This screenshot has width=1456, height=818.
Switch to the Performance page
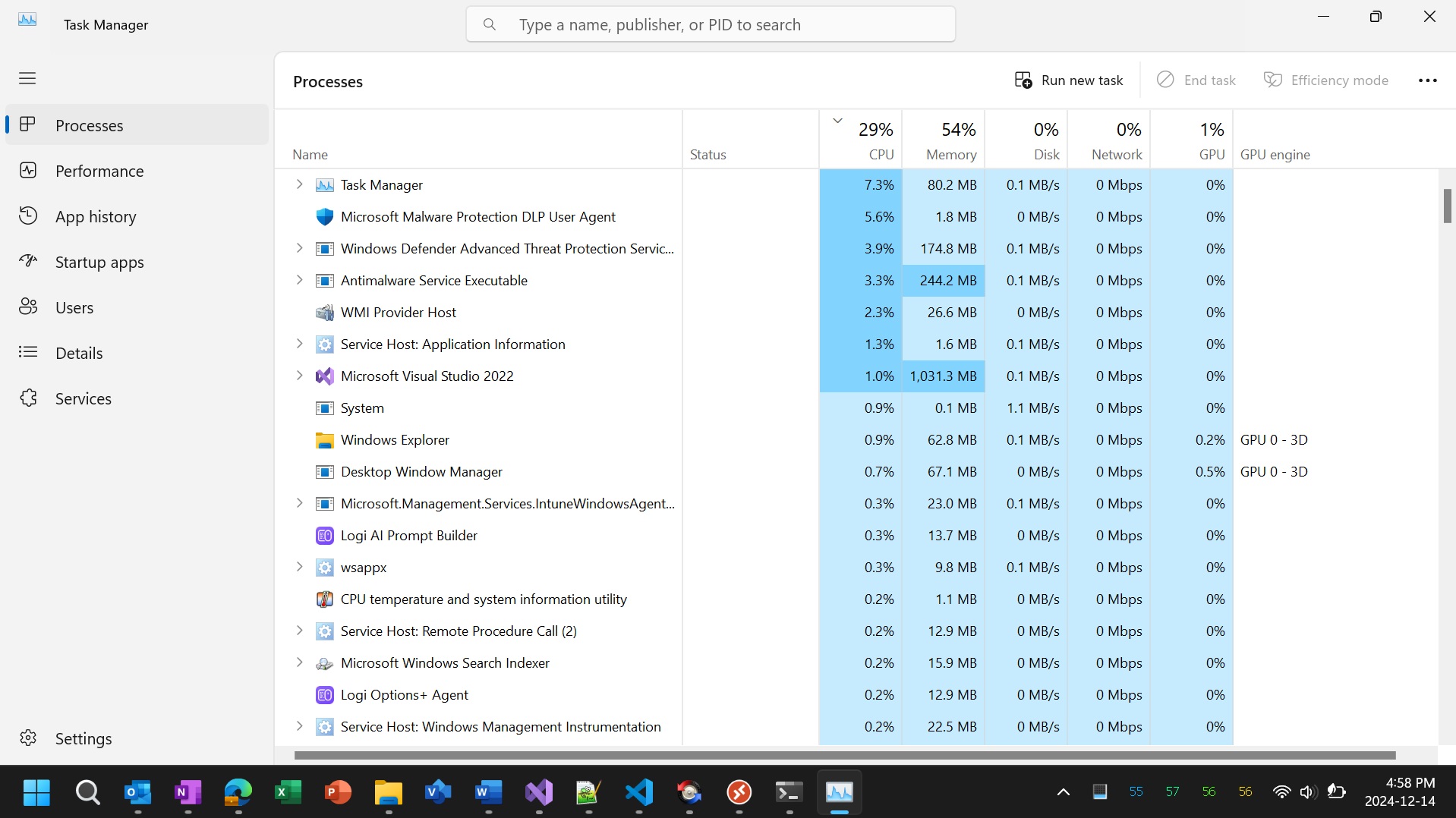[x=137, y=171]
